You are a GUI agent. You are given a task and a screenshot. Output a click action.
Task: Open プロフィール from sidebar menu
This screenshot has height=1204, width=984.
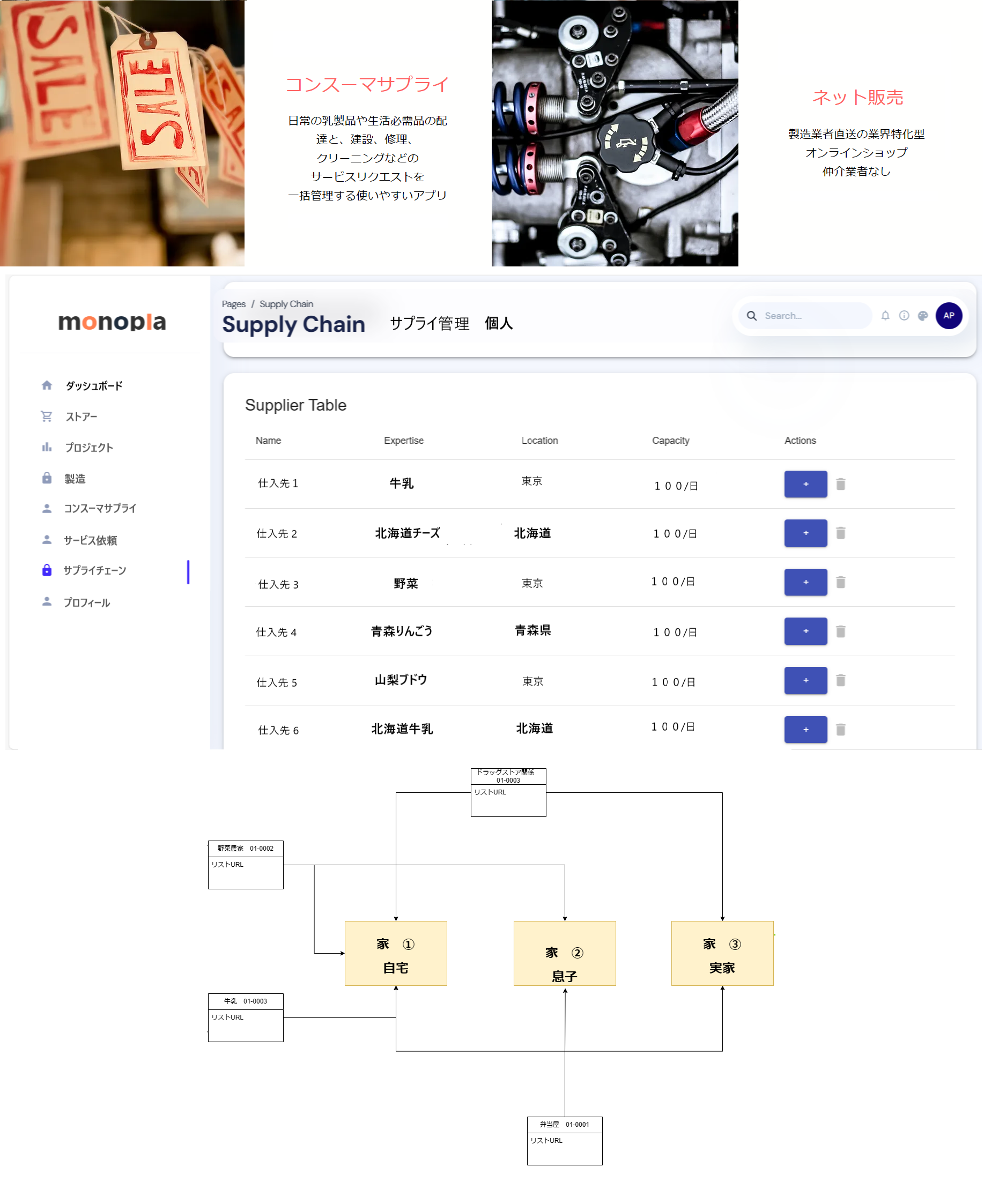[x=87, y=604]
